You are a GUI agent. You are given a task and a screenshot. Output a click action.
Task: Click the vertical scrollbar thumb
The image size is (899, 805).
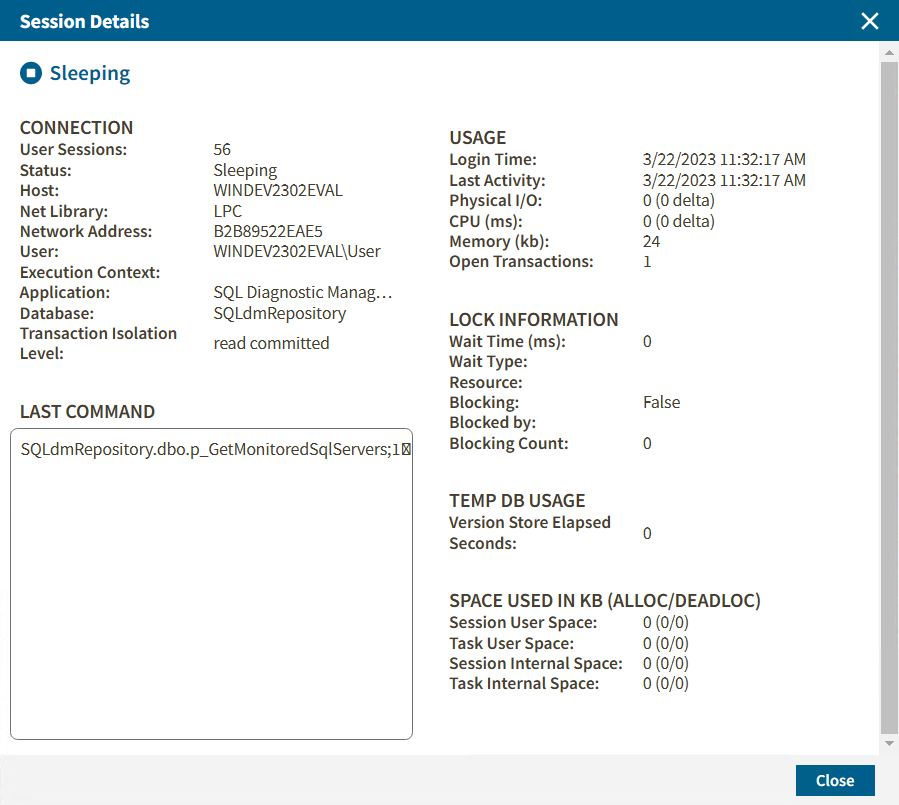(889, 397)
